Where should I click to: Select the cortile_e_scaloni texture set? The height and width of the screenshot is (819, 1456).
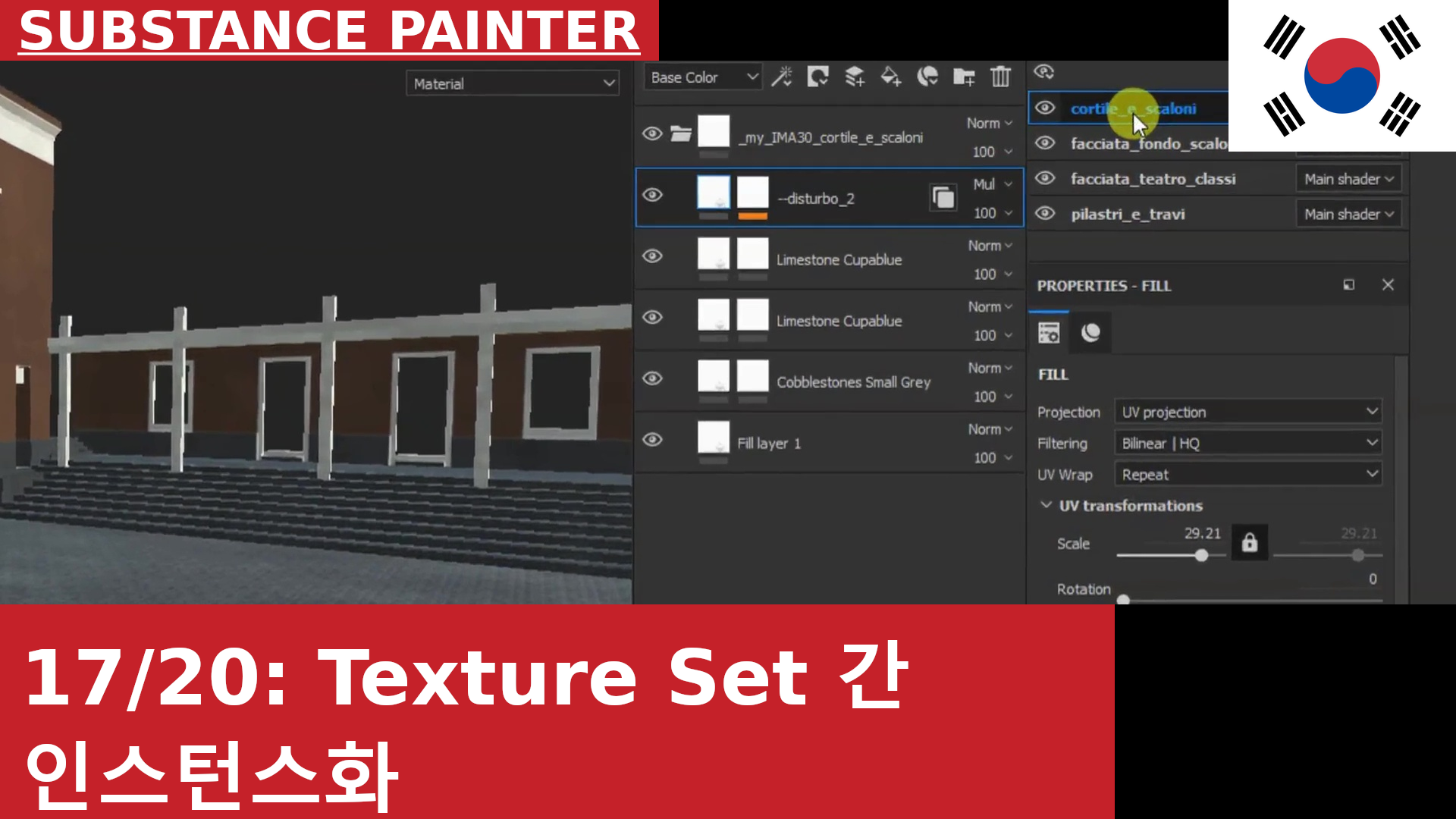click(1133, 108)
